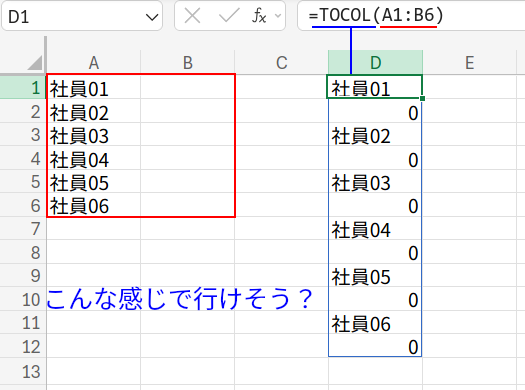Expand the small arrow beside fx
The image size is (525, 390).
tap(278, 15)
